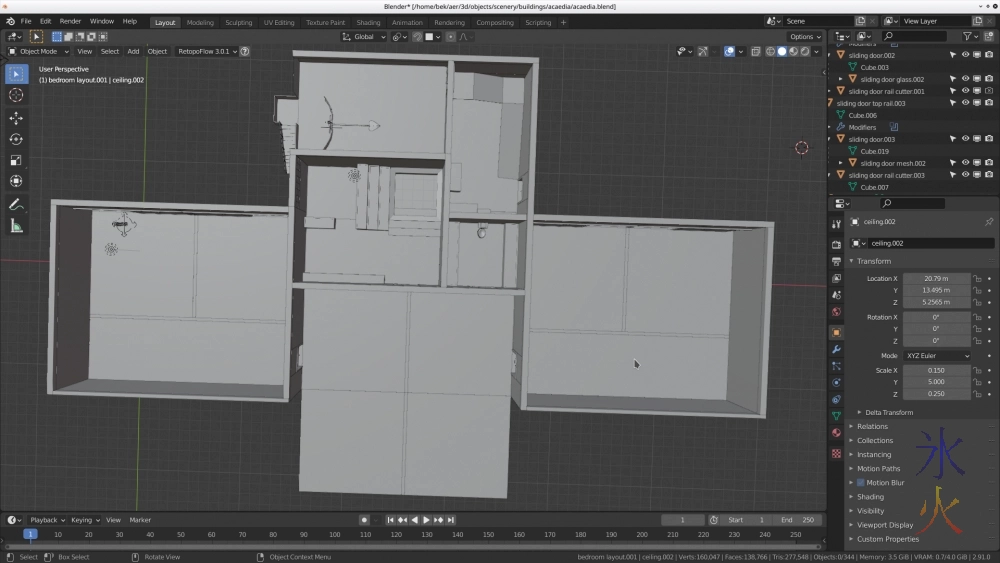1000x563 pixels.
Task: Choose the Rotate tool
Action: coord(16,139)
